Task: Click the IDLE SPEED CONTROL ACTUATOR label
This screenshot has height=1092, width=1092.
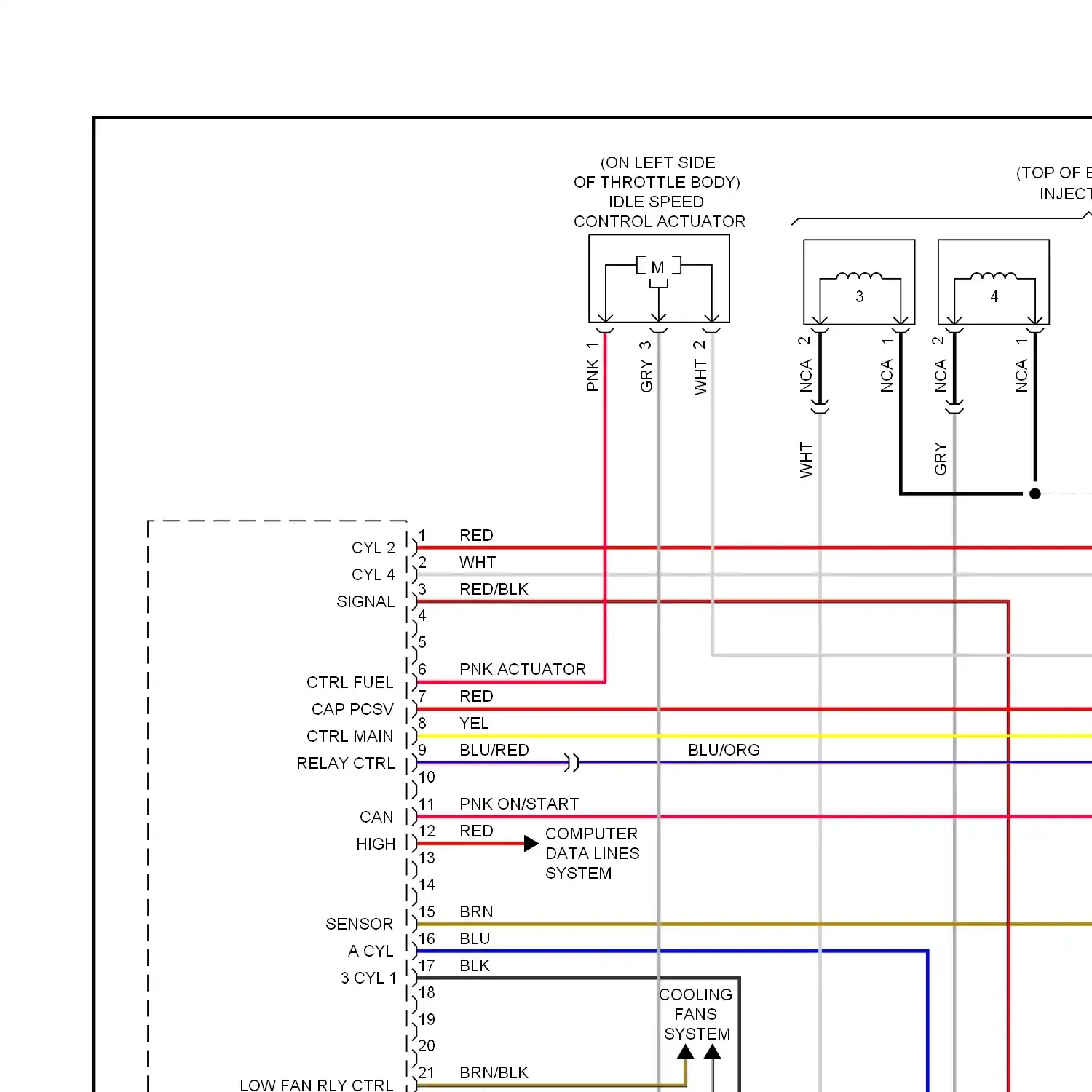Action: pos(659,211)
